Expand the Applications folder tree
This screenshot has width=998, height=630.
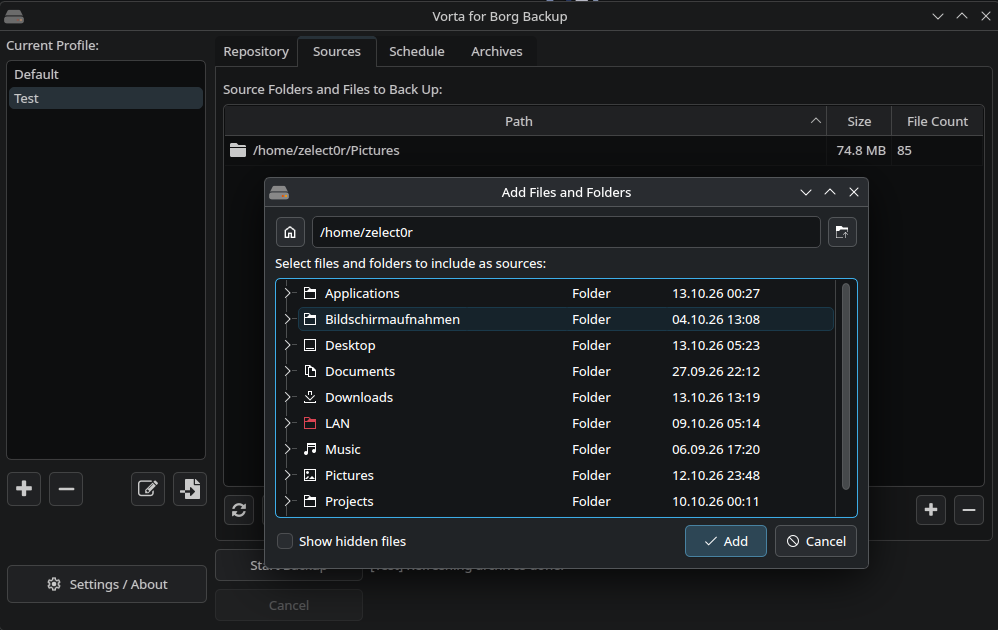point(287,293)
